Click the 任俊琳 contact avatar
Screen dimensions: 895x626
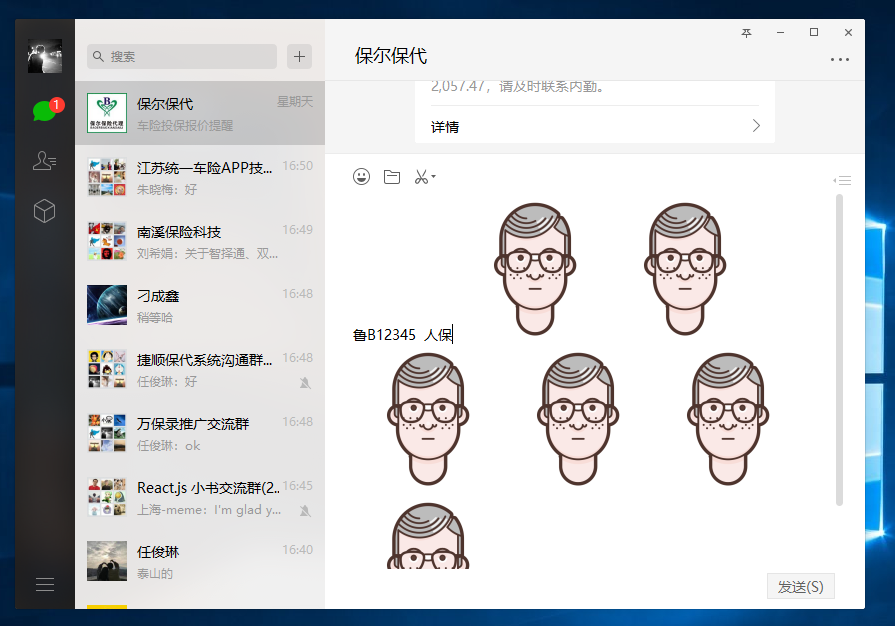(107, 560)
